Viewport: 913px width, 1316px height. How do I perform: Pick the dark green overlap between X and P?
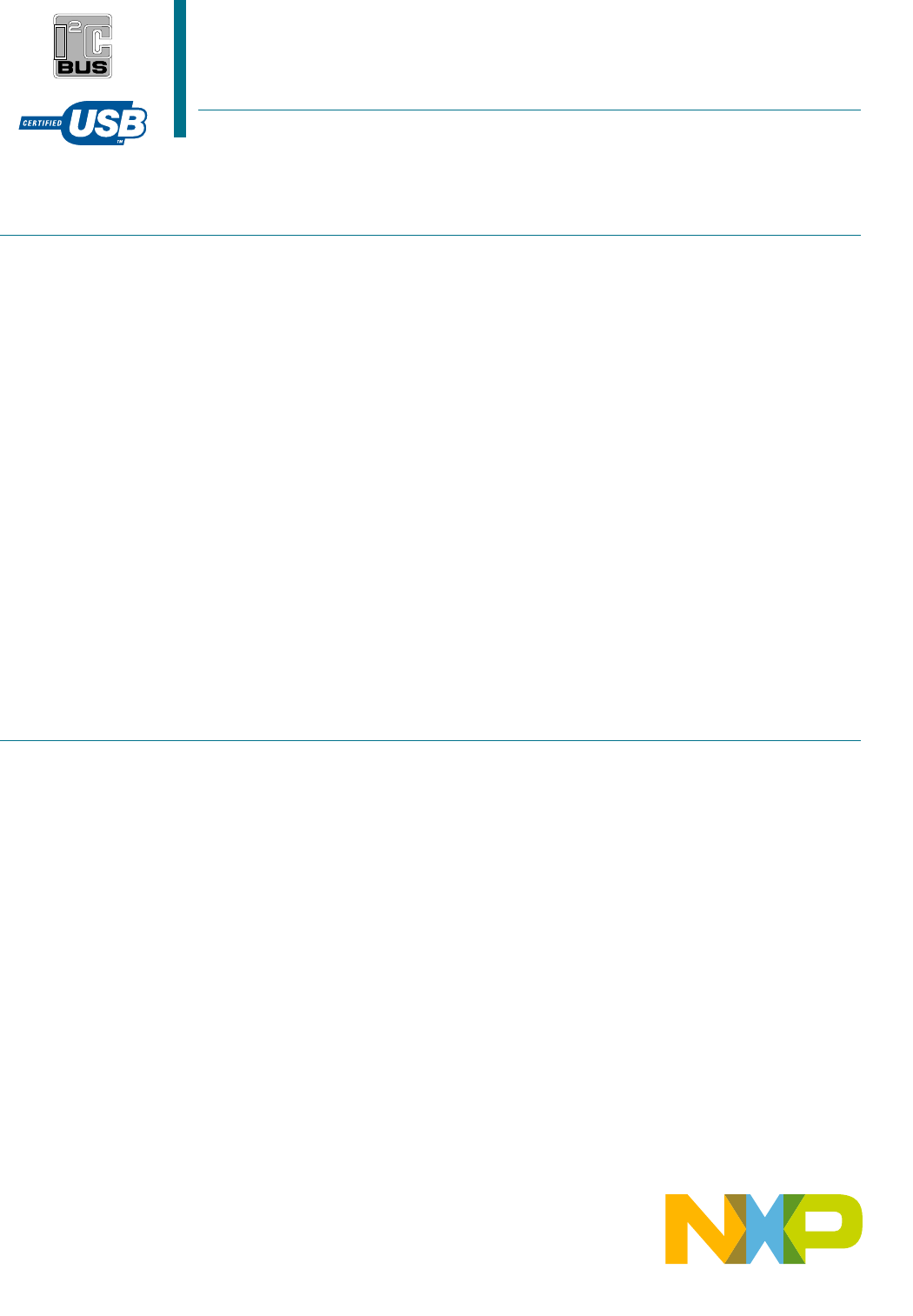pyautogui.click(x=794, y=1229)
